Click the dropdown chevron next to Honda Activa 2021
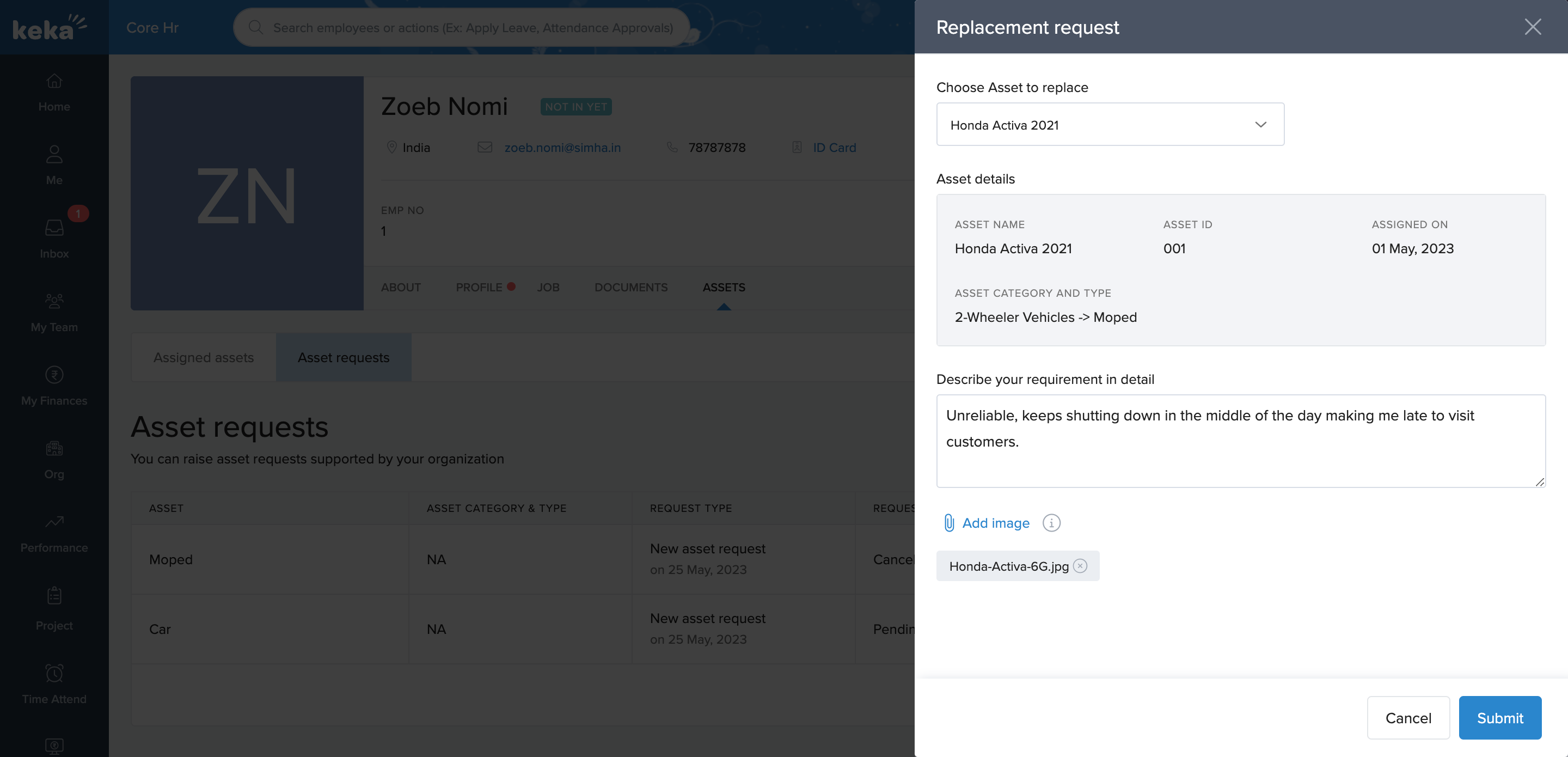Screen dimensions: 1568x757 1260,125
